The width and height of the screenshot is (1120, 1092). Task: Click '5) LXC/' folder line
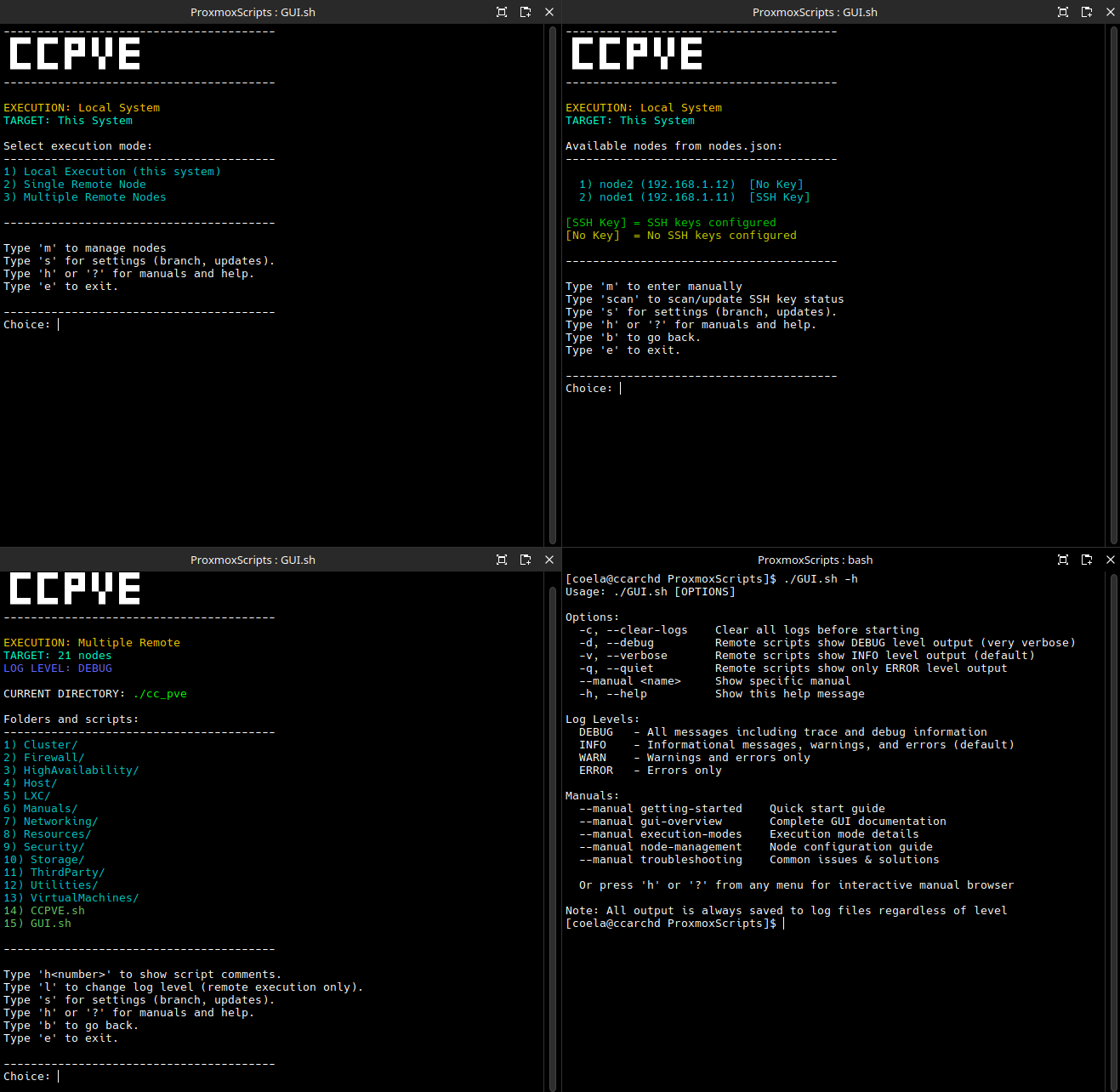click(27, 796)
